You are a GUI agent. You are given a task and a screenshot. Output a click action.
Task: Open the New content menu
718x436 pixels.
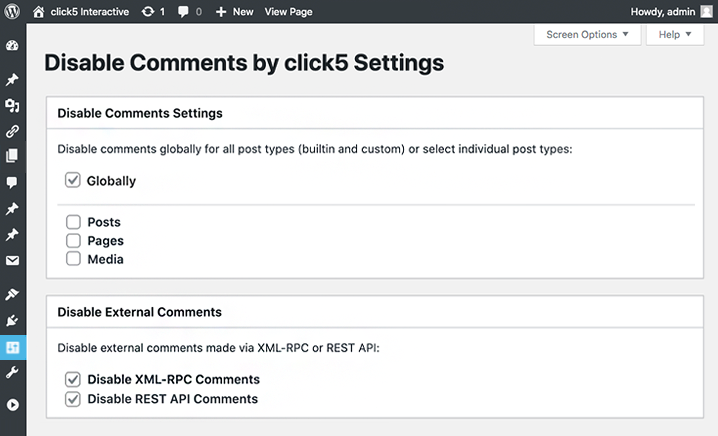pyautogui.click(x=243, y=12)
